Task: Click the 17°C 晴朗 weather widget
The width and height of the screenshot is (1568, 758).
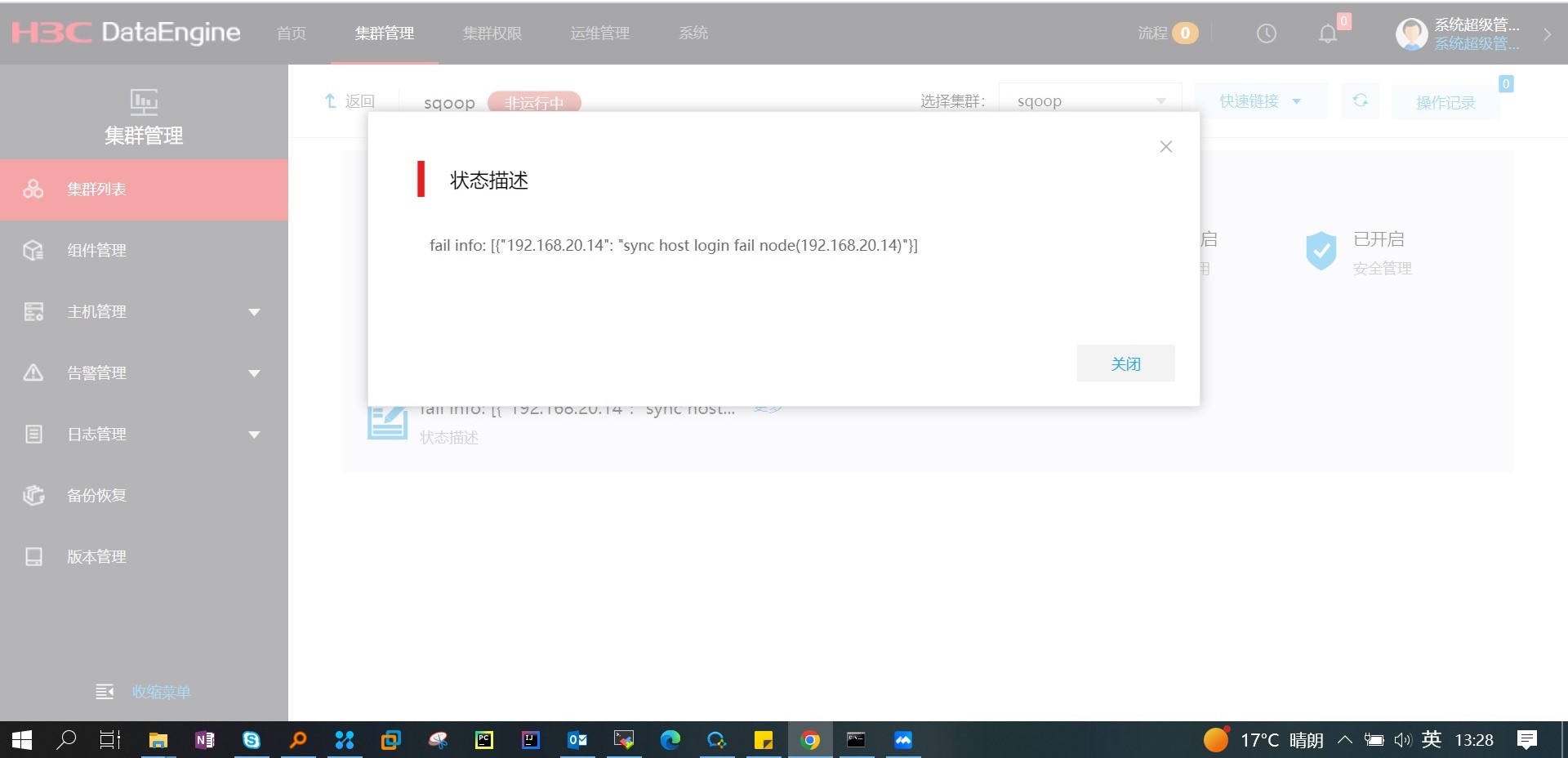Action: pos(1263,740)
